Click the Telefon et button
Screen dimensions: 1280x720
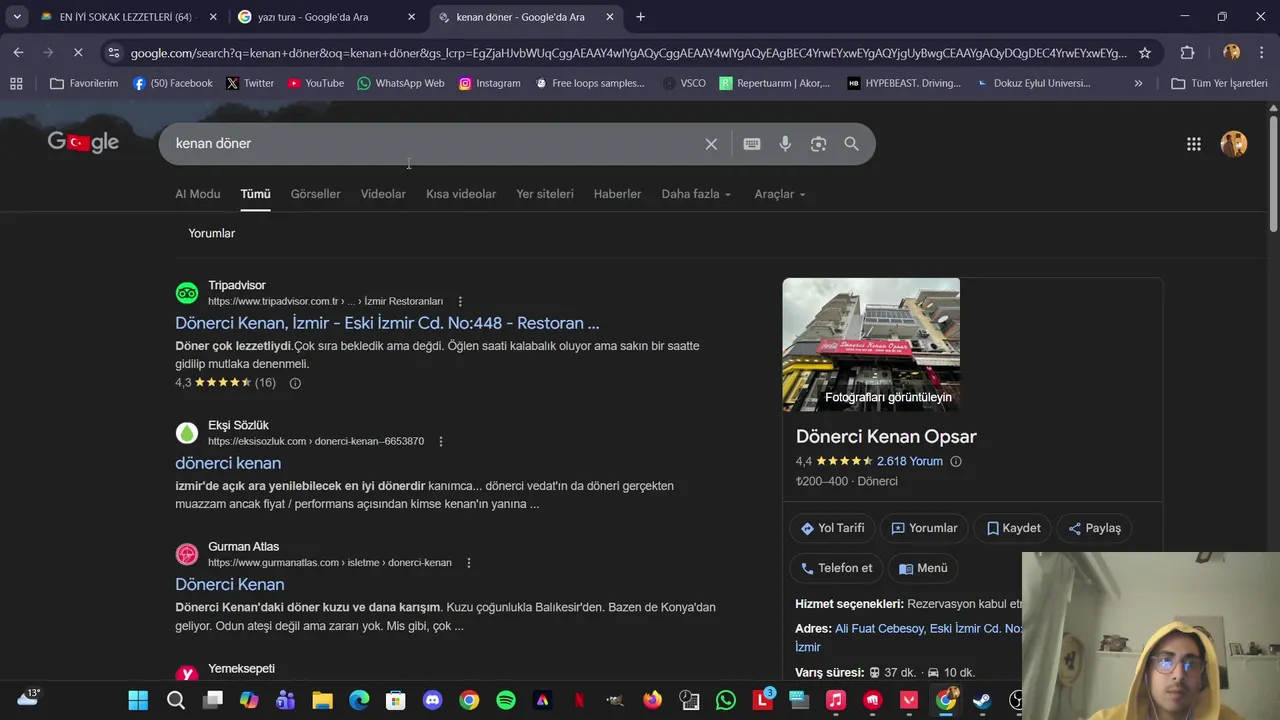click(x=836, y=568)
